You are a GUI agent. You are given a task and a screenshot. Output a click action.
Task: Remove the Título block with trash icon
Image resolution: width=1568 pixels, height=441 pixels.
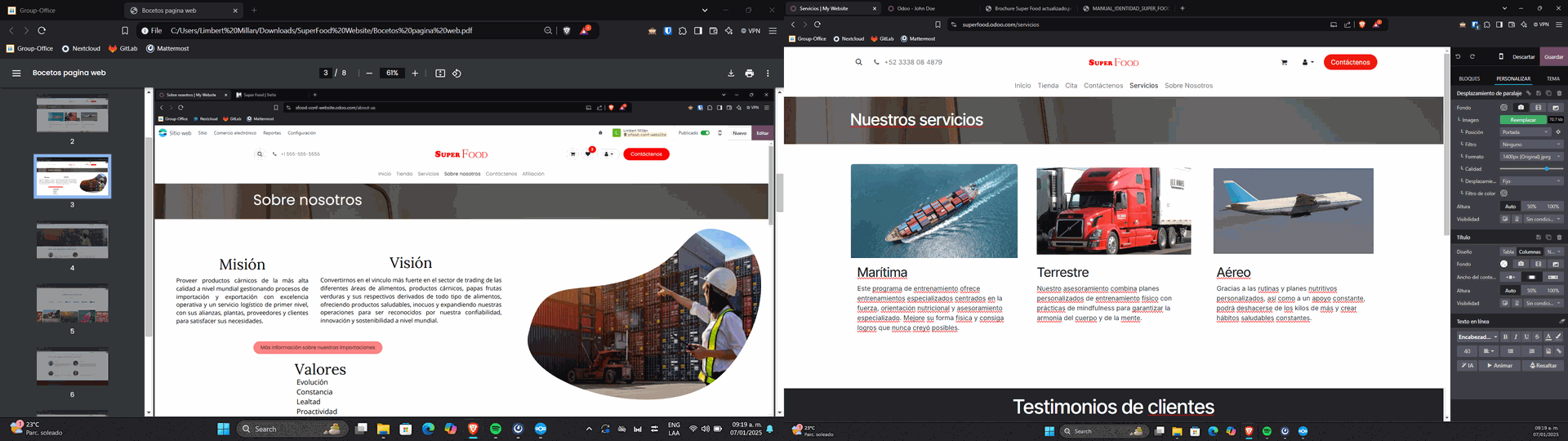point(1559,238)
